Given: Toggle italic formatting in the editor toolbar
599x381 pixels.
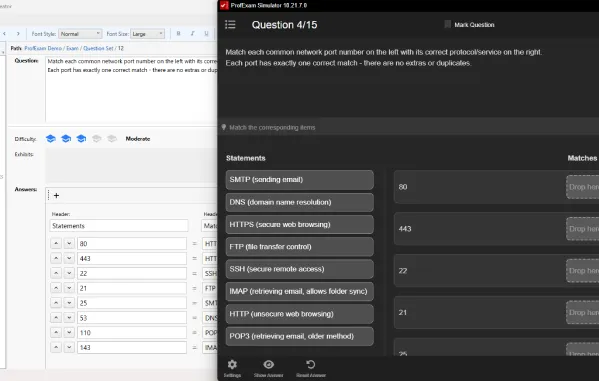Looking at the screenshot, I should (x=193, y=34).
